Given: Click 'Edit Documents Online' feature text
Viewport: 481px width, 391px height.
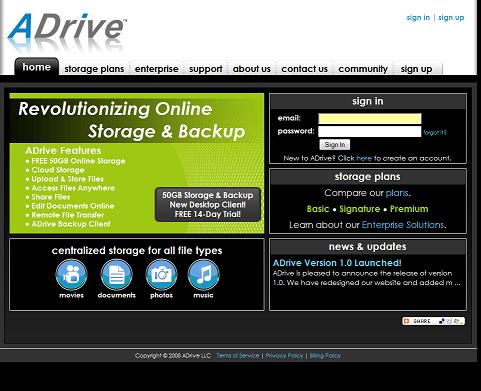Looking at the screenshot, I should (x=73, y=206).
